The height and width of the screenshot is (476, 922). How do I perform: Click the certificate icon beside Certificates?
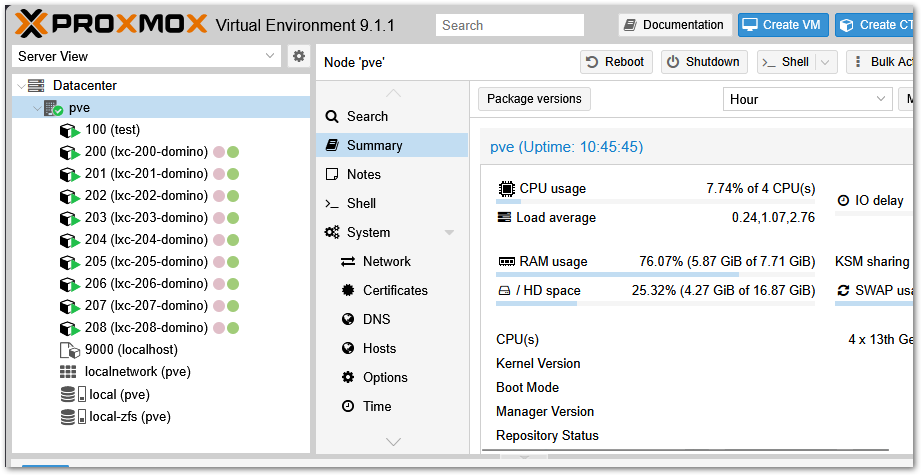tap(348, 290)
